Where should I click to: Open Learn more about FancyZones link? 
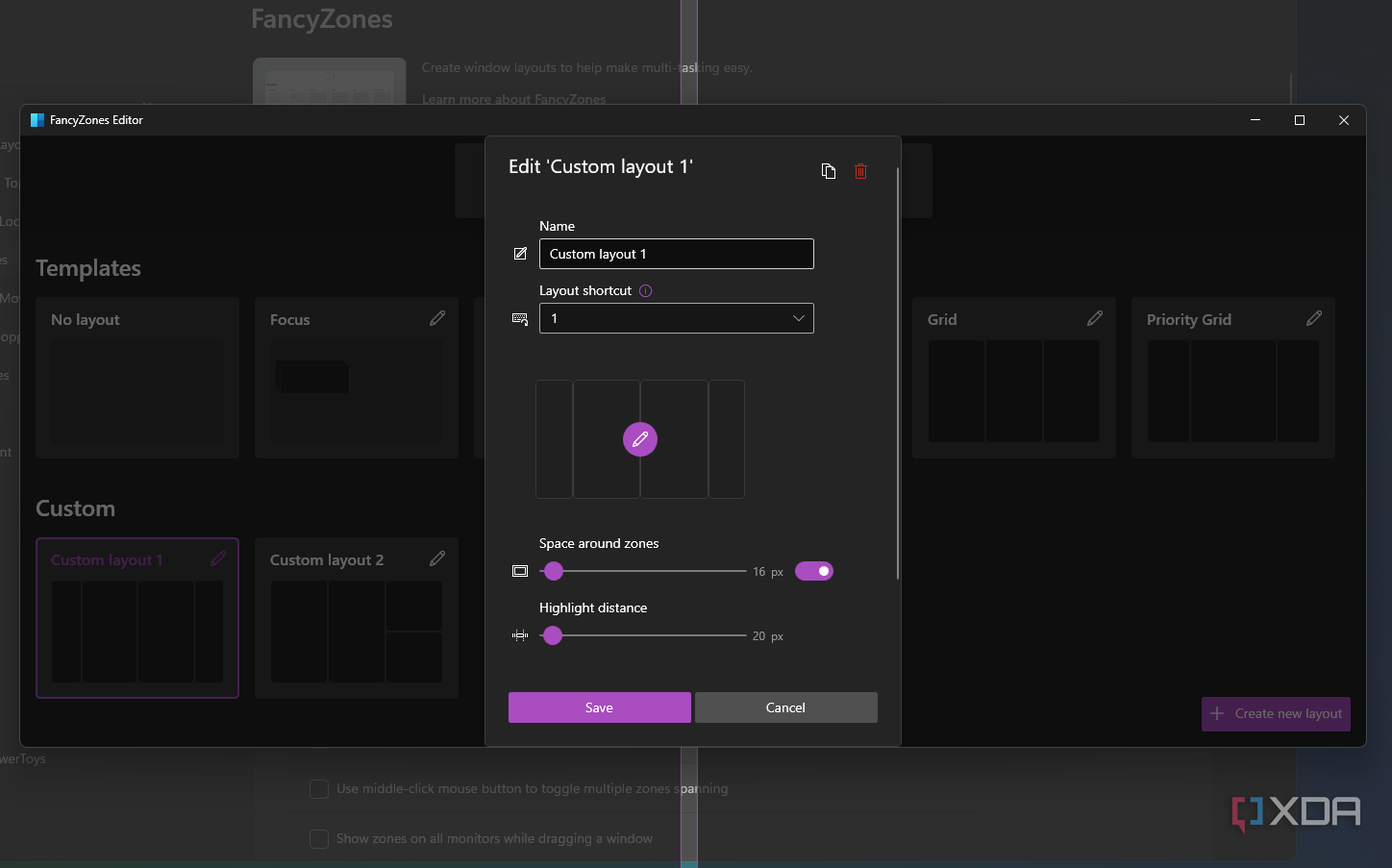(514, 99)
